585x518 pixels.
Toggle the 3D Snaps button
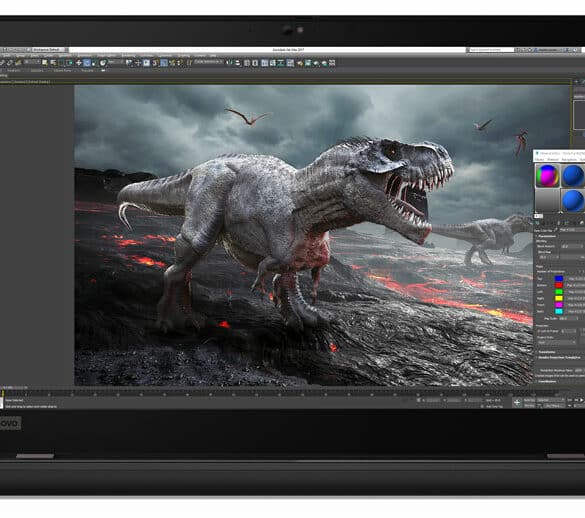point(155,62)
